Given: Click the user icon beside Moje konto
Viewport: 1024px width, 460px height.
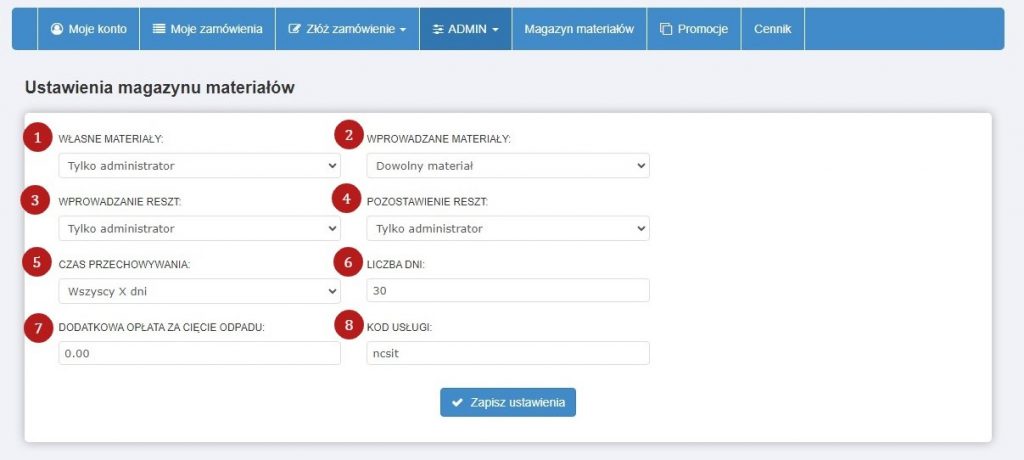Looking at the screenshot, I should (56, 29).
